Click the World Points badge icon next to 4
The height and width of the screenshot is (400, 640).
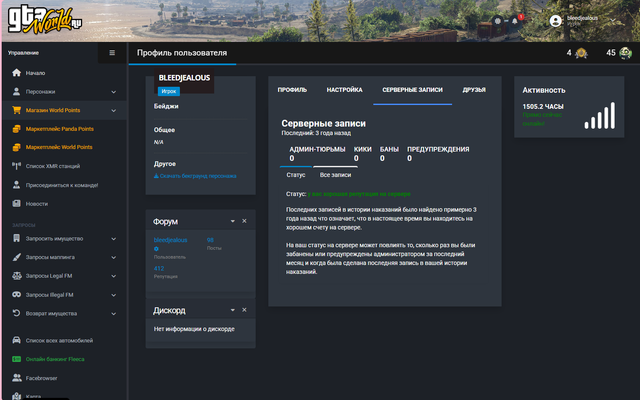click(581, 53)
